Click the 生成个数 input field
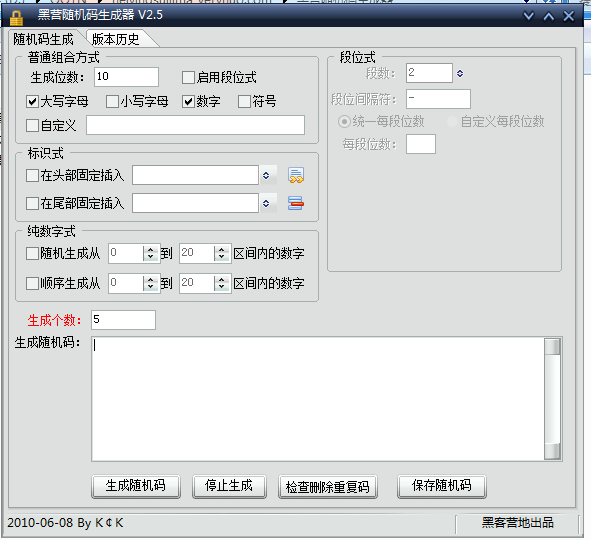Screen dimensions: 591x540 [123, 320]
